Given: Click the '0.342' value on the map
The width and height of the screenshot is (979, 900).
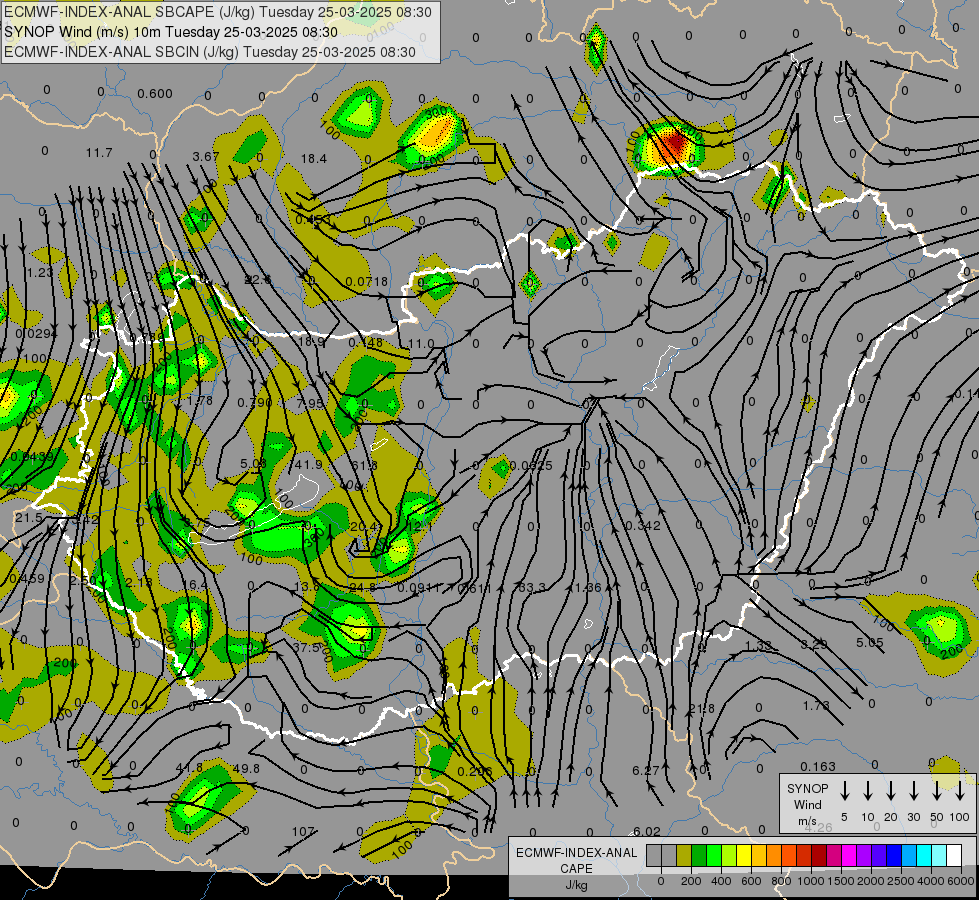Looking at the screenshot, I should [x=642, y=525].
